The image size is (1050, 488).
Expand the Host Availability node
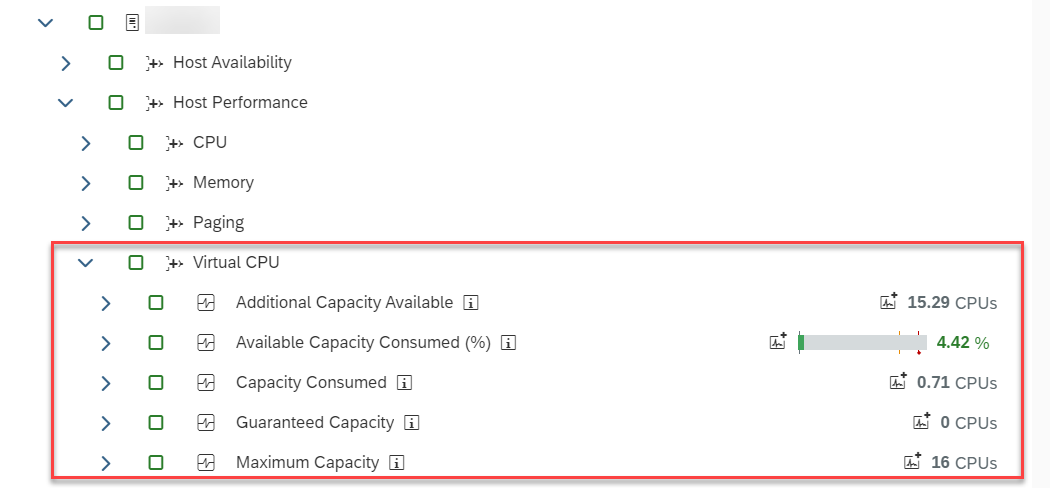(x=66, y=64)
